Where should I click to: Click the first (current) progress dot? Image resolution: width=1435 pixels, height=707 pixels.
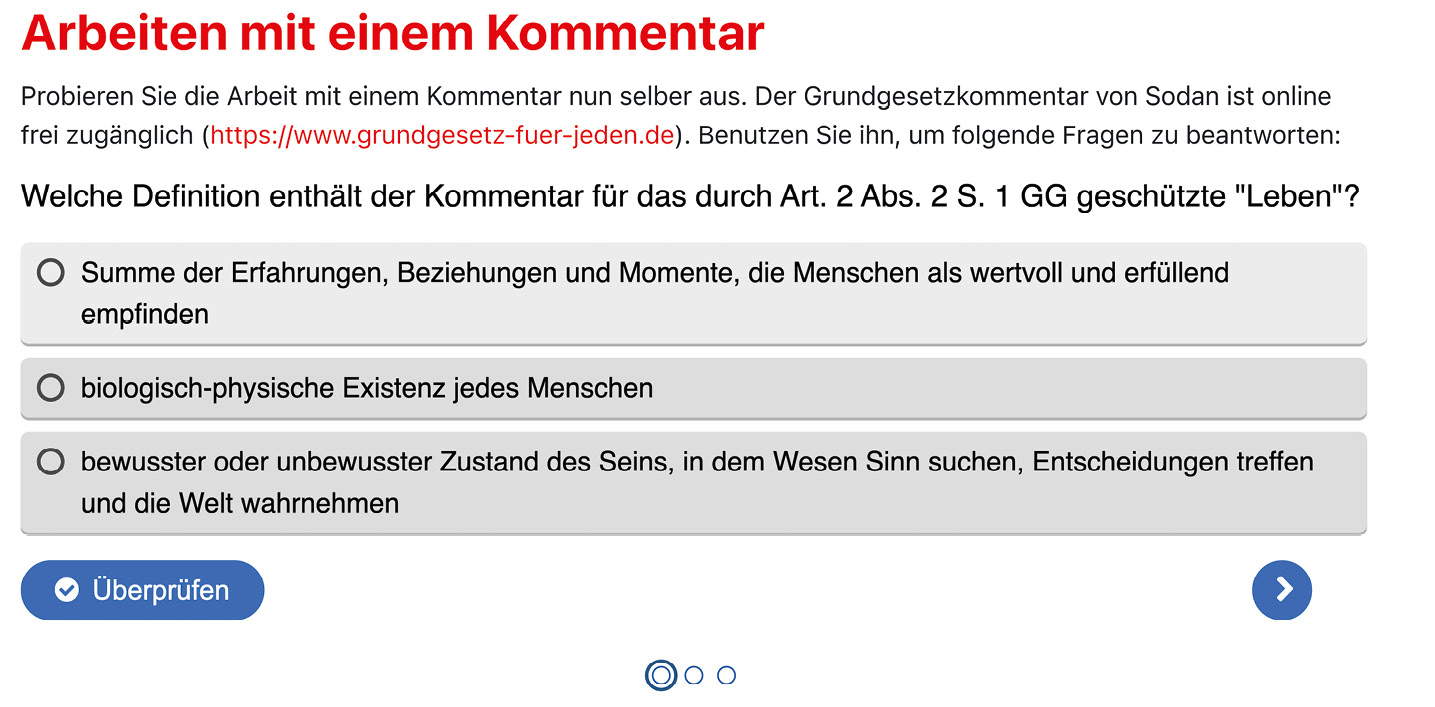tap(660, 675)
